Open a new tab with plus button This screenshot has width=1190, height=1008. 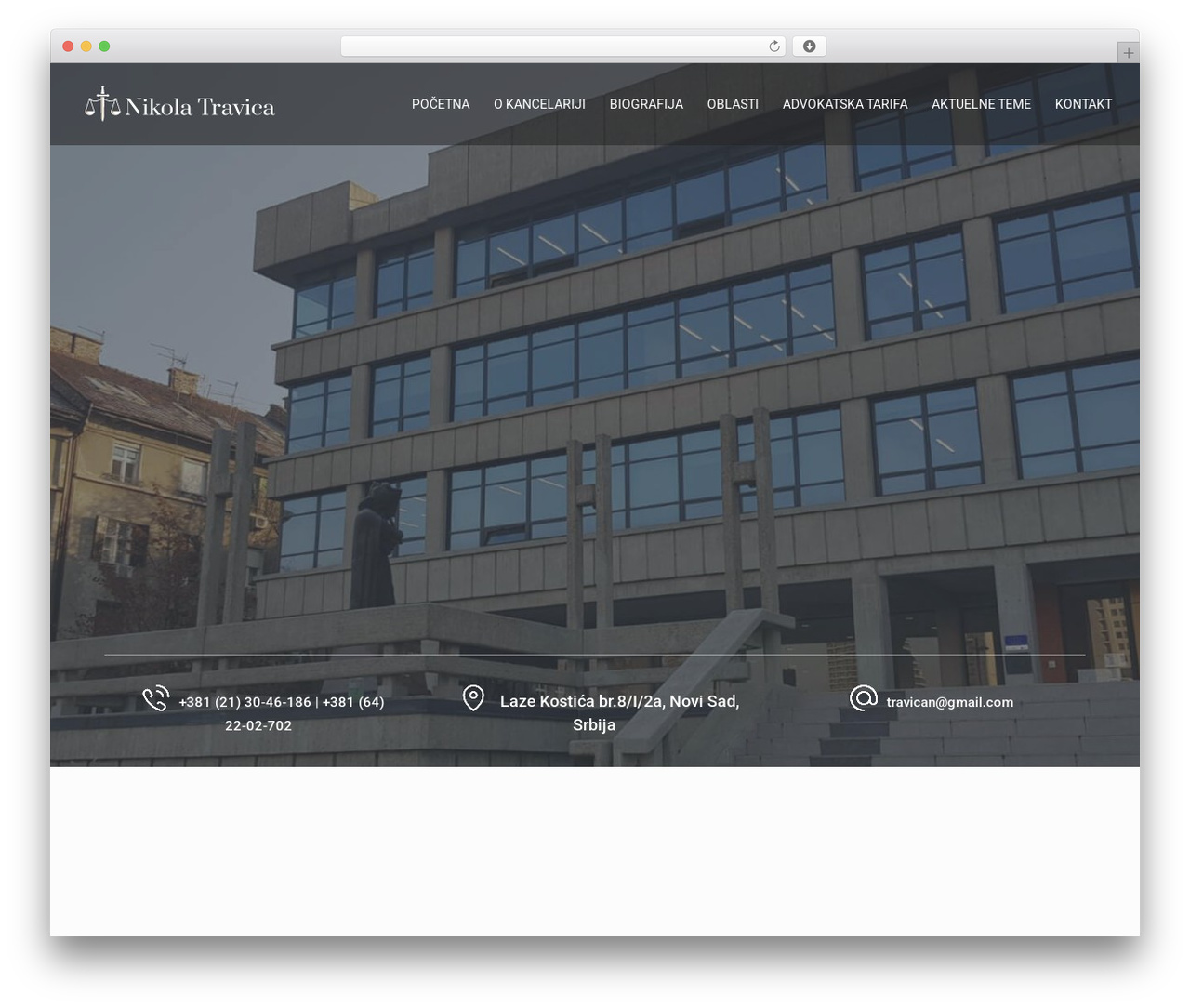(1128, 53)
